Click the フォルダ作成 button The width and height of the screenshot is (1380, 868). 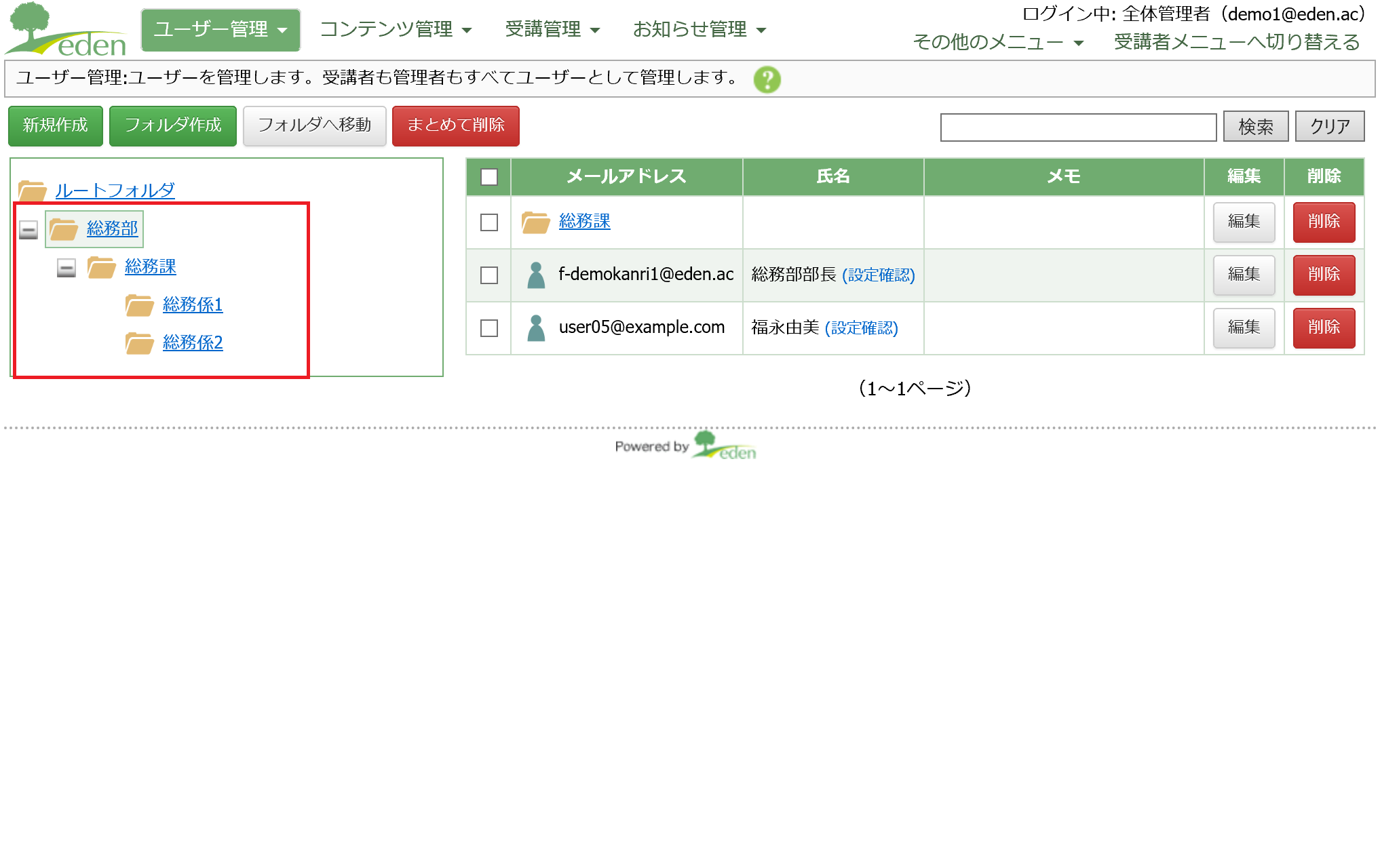click(x=173, y=125)
